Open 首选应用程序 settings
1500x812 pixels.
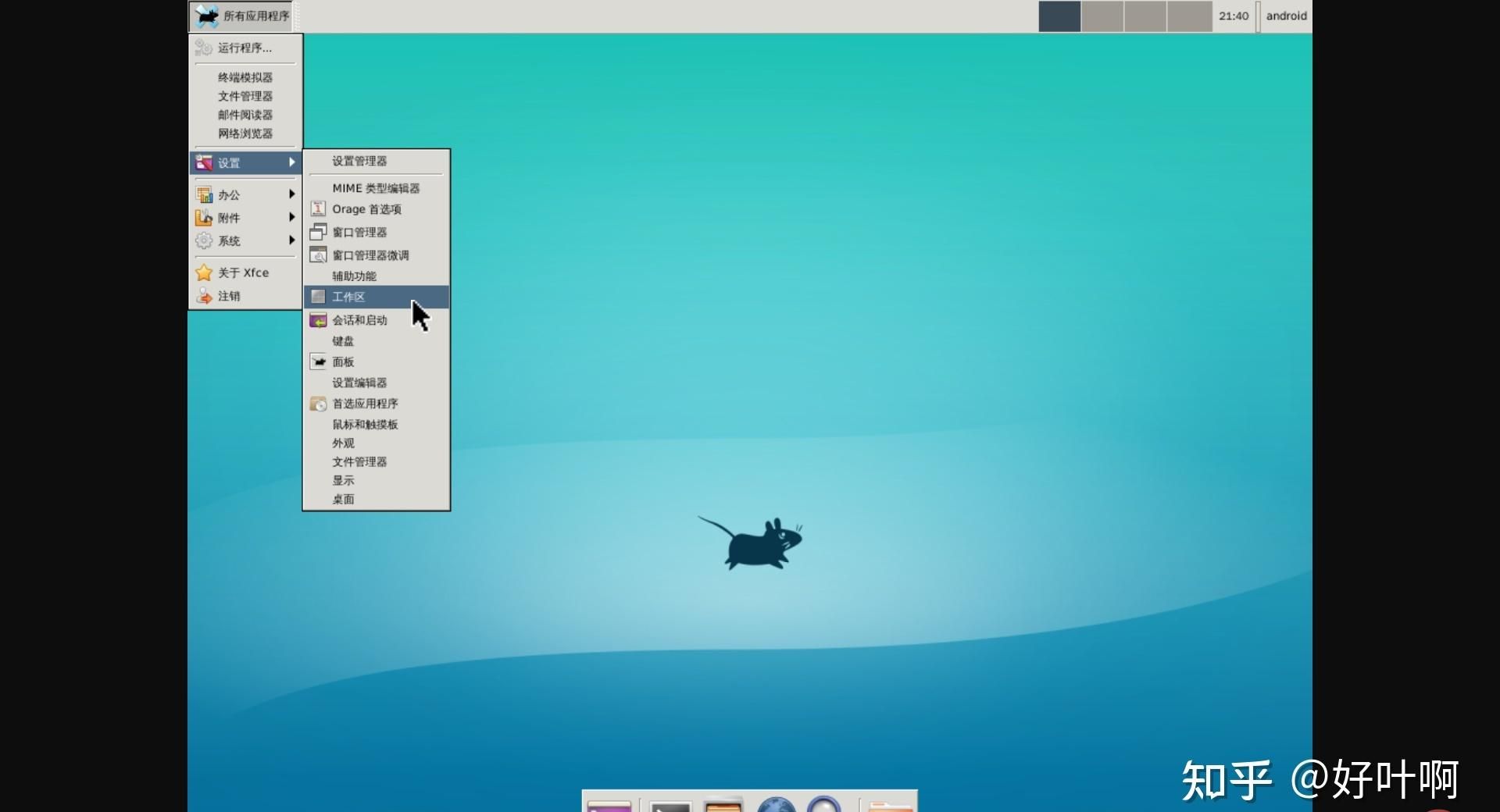pyautogui.click(x=377, y=404)
